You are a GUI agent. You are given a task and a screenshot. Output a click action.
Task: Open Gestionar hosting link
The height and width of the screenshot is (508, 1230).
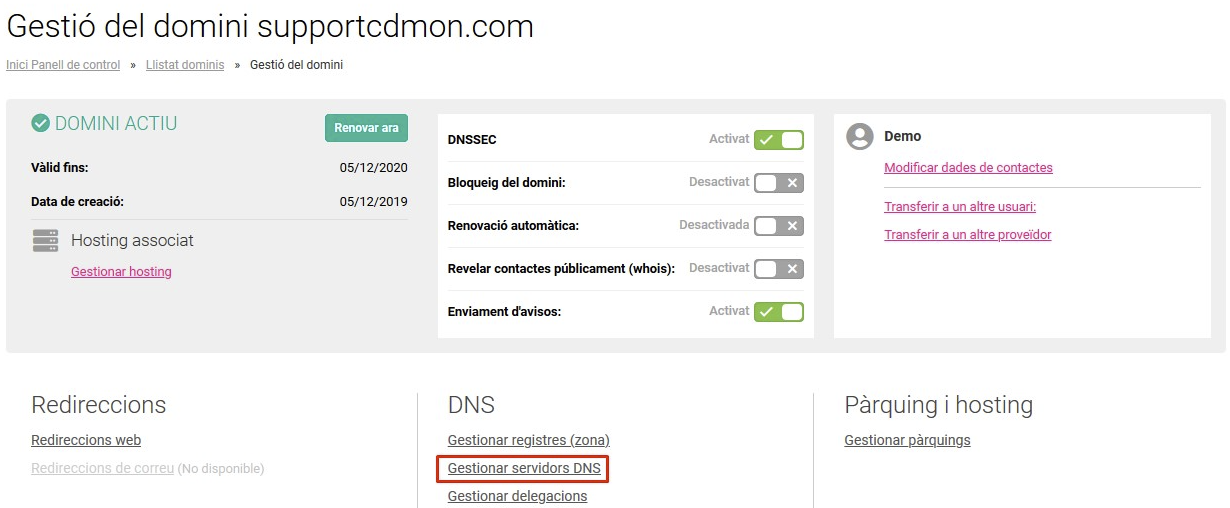click(121, 272)
